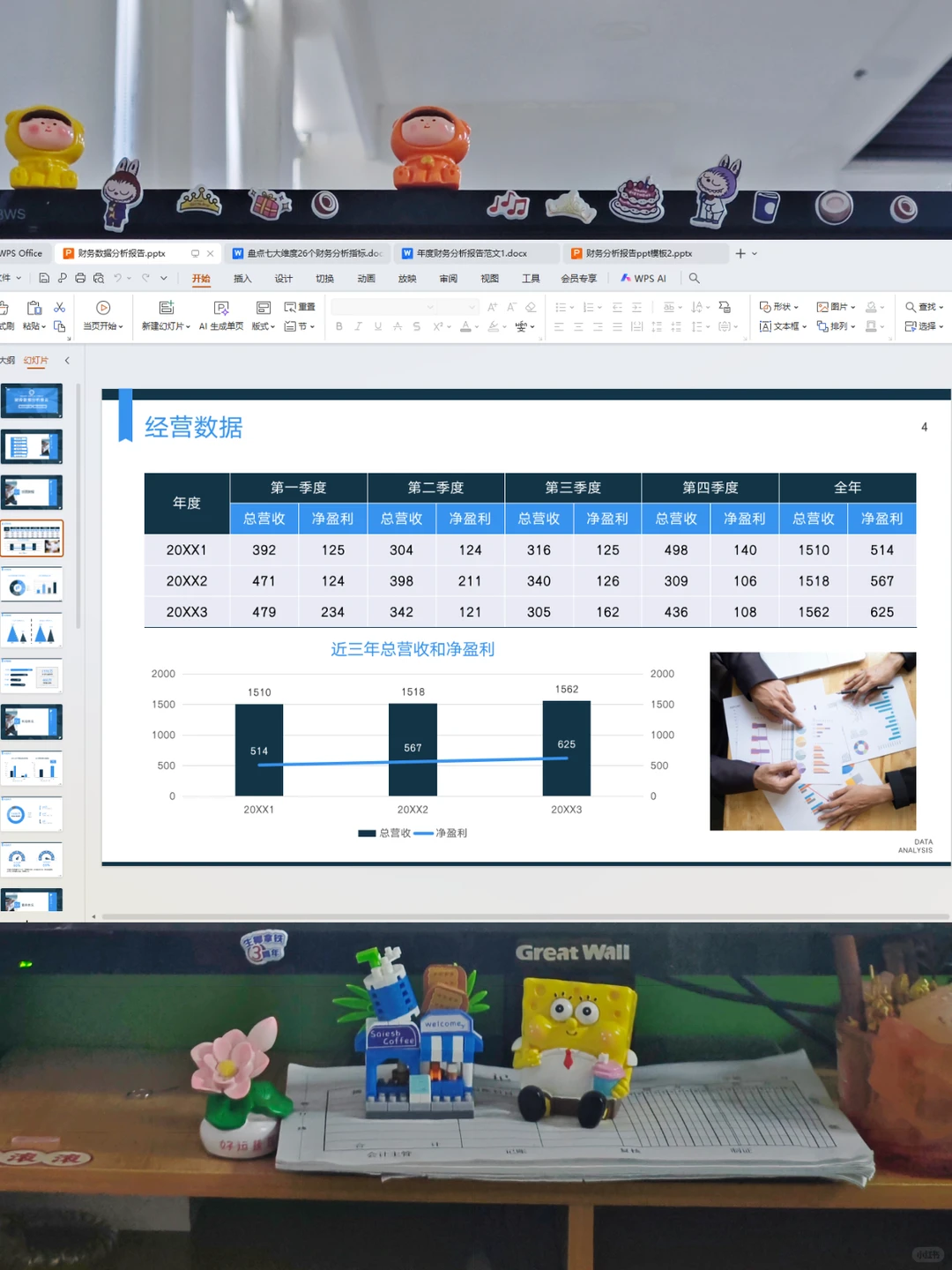The image size is (952, 1270).
Task: Click the Bold B formatting icon
Action: pos(339,326)
